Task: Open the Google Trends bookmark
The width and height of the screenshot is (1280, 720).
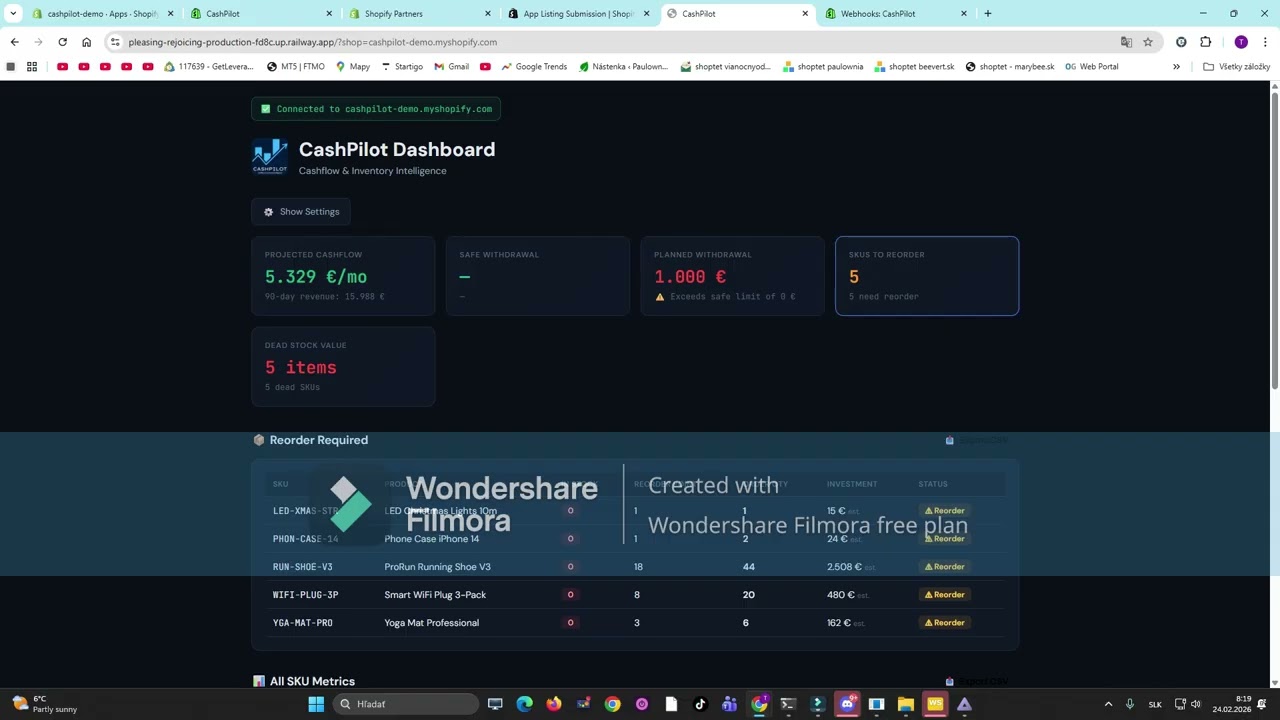Action: (534, 67)
